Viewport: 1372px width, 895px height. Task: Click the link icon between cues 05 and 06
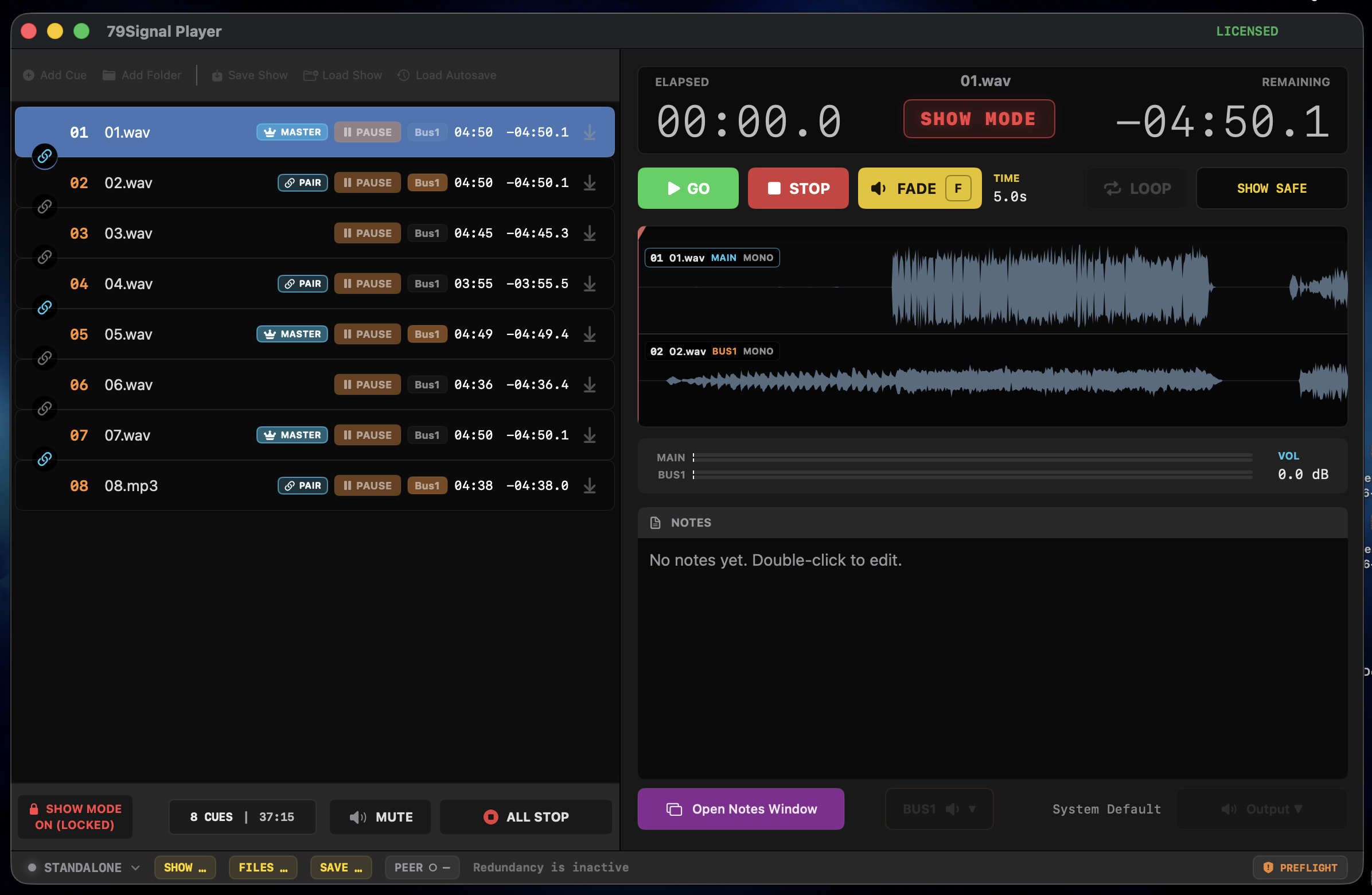pos(44,358)
